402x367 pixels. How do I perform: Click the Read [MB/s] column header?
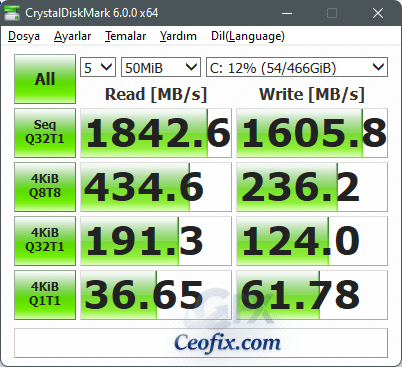(156, 94)
